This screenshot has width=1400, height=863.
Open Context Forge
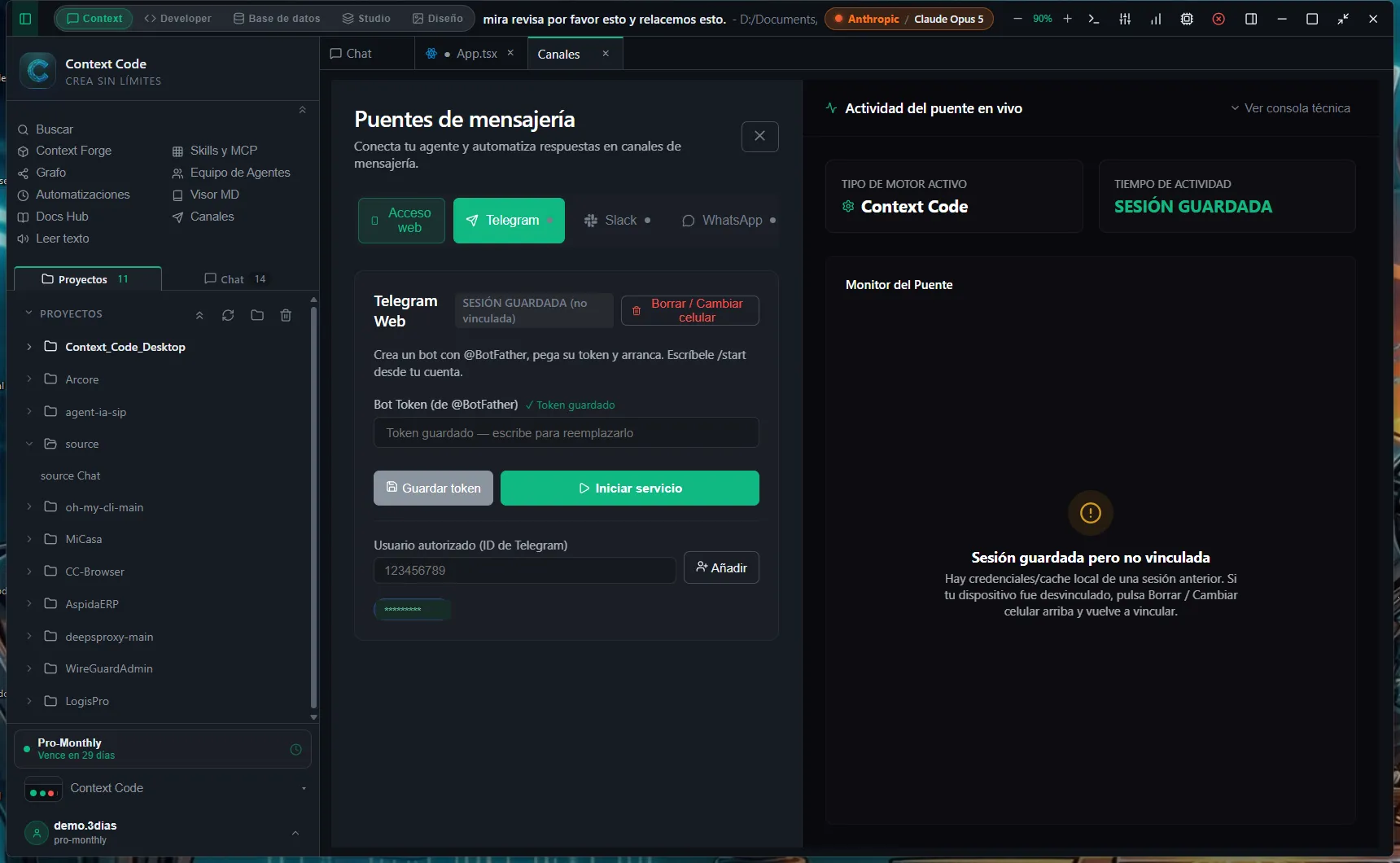coord(64,151)
